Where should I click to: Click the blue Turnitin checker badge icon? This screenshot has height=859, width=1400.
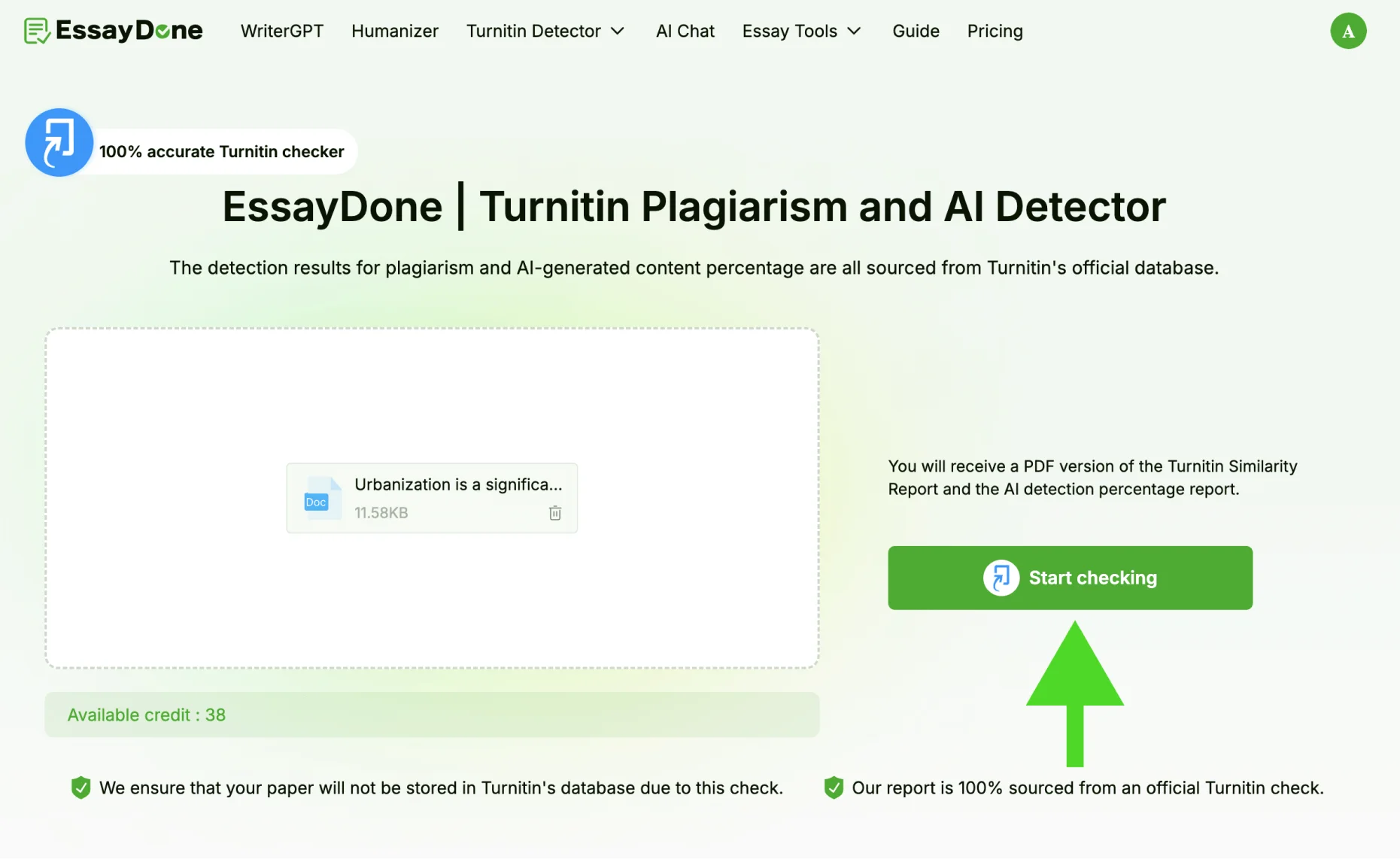pyautogui.click(x=59, y=142)
